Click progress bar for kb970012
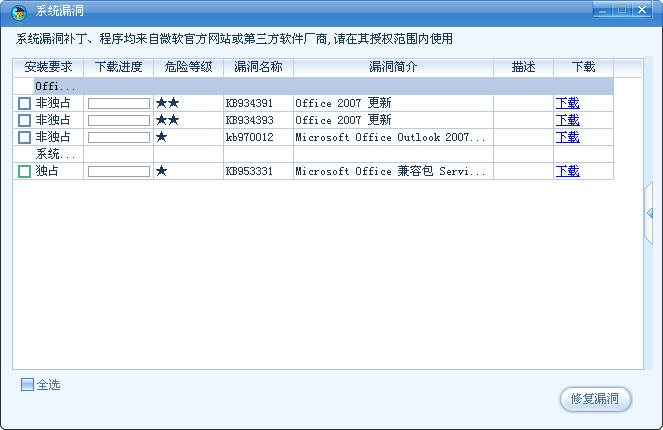 coord(119,137)
